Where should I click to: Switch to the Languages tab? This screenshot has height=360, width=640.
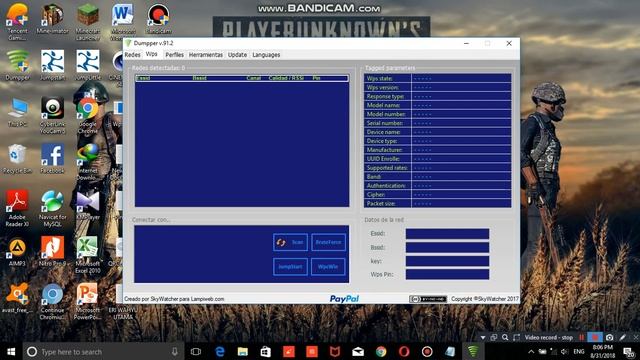(x=266, y=55)
